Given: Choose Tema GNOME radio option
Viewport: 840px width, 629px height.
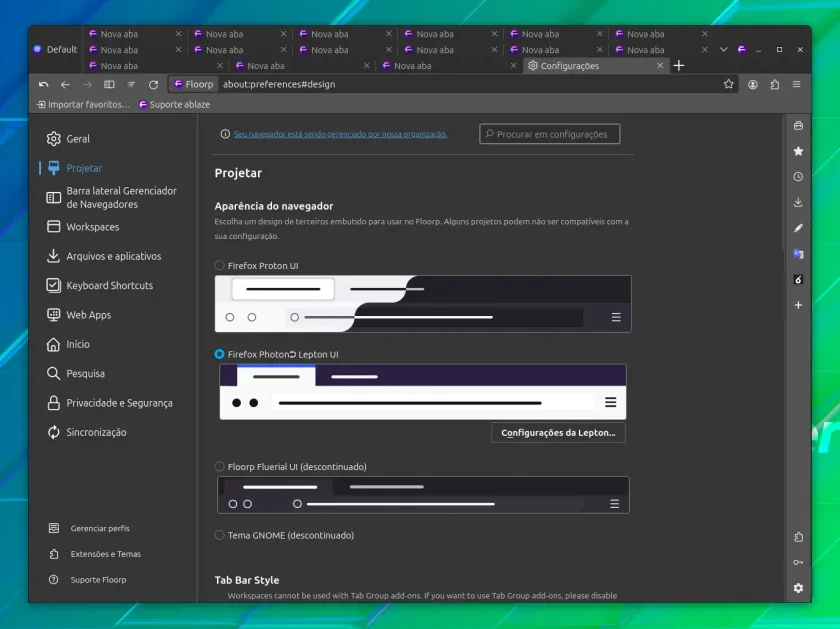Looking at the screenshot, I should [219, 535].
